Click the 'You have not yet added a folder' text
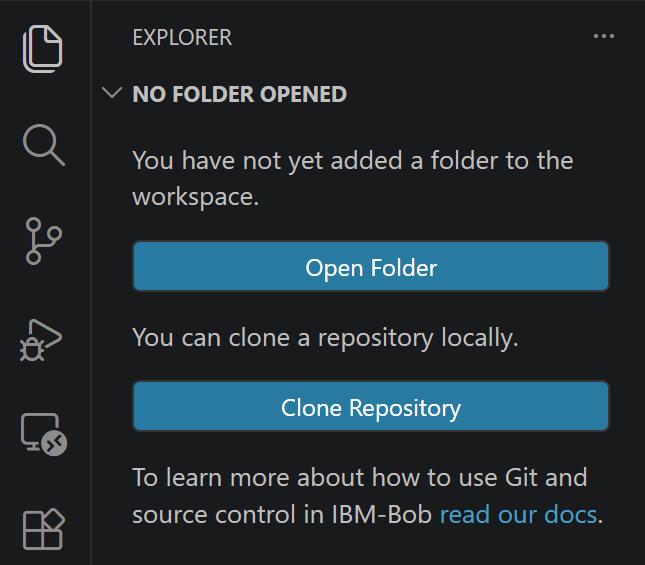The width and height of the screenshot is (645, 565). pos(353,178)
